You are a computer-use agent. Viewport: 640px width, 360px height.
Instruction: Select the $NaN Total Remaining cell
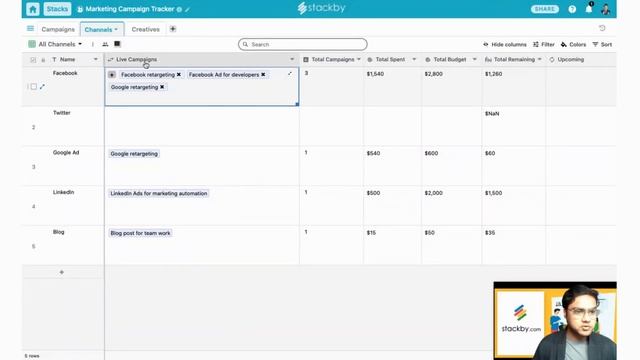click(513, 126)
